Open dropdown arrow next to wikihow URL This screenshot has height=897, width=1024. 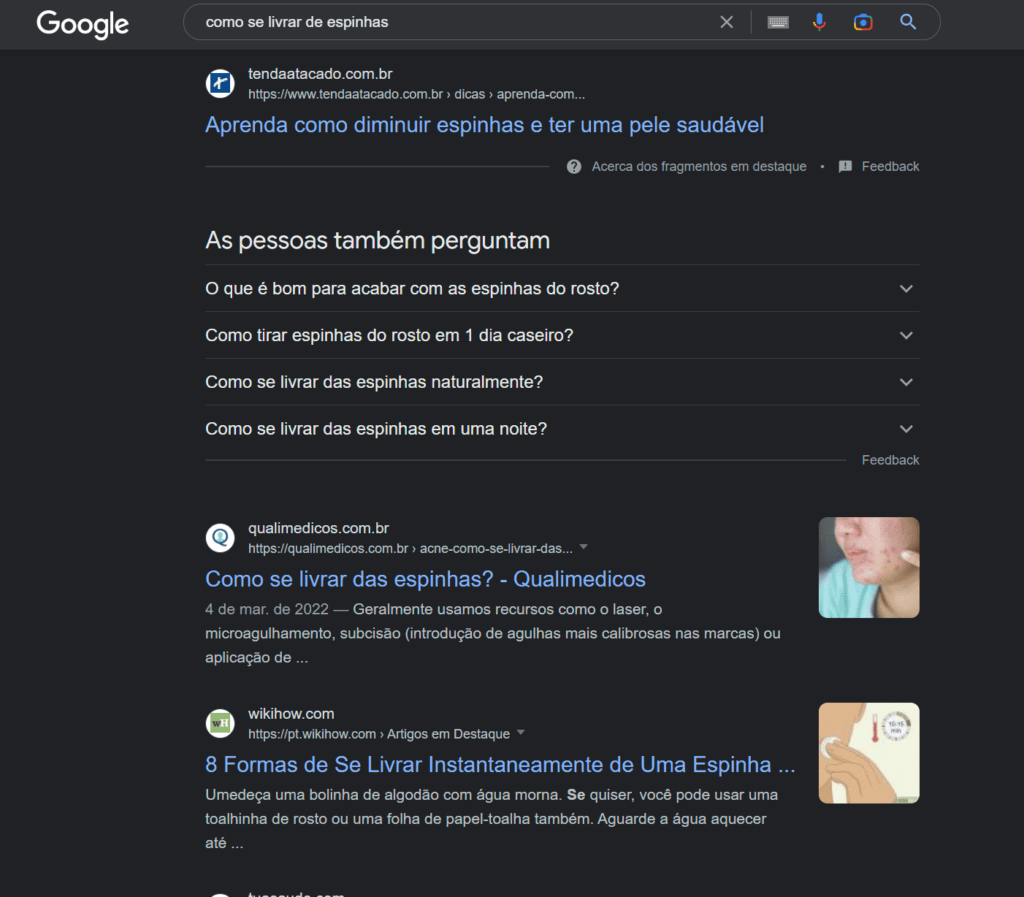click(521, 732)
